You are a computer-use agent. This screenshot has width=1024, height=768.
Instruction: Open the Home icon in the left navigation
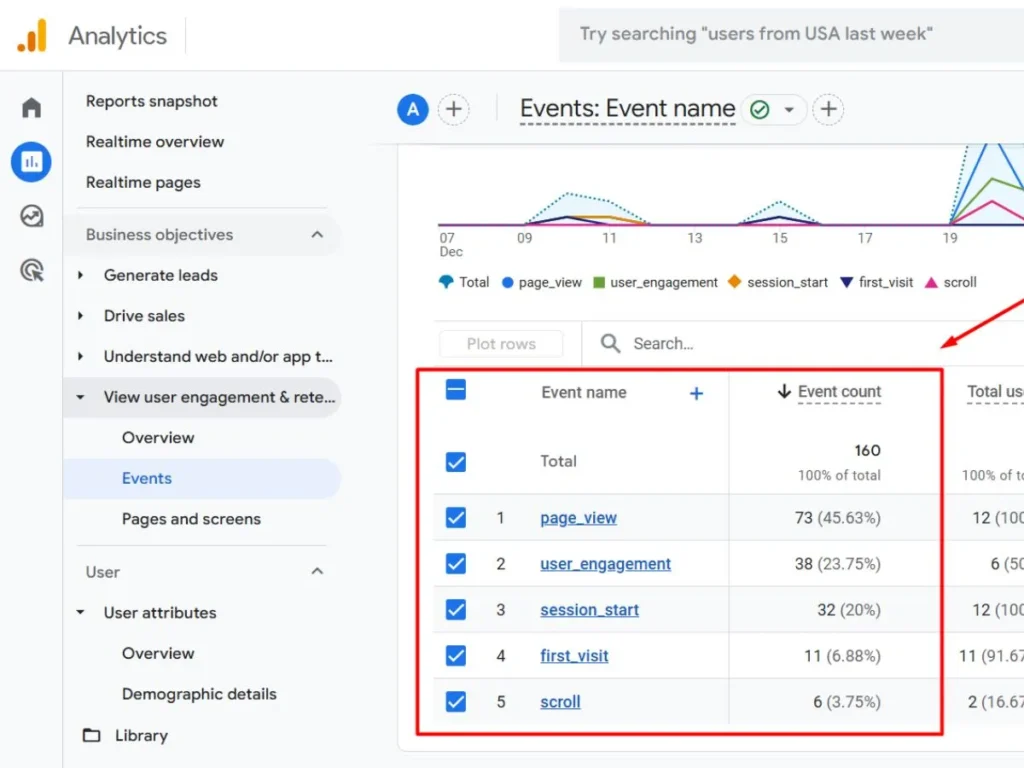(x=30, y=106)
